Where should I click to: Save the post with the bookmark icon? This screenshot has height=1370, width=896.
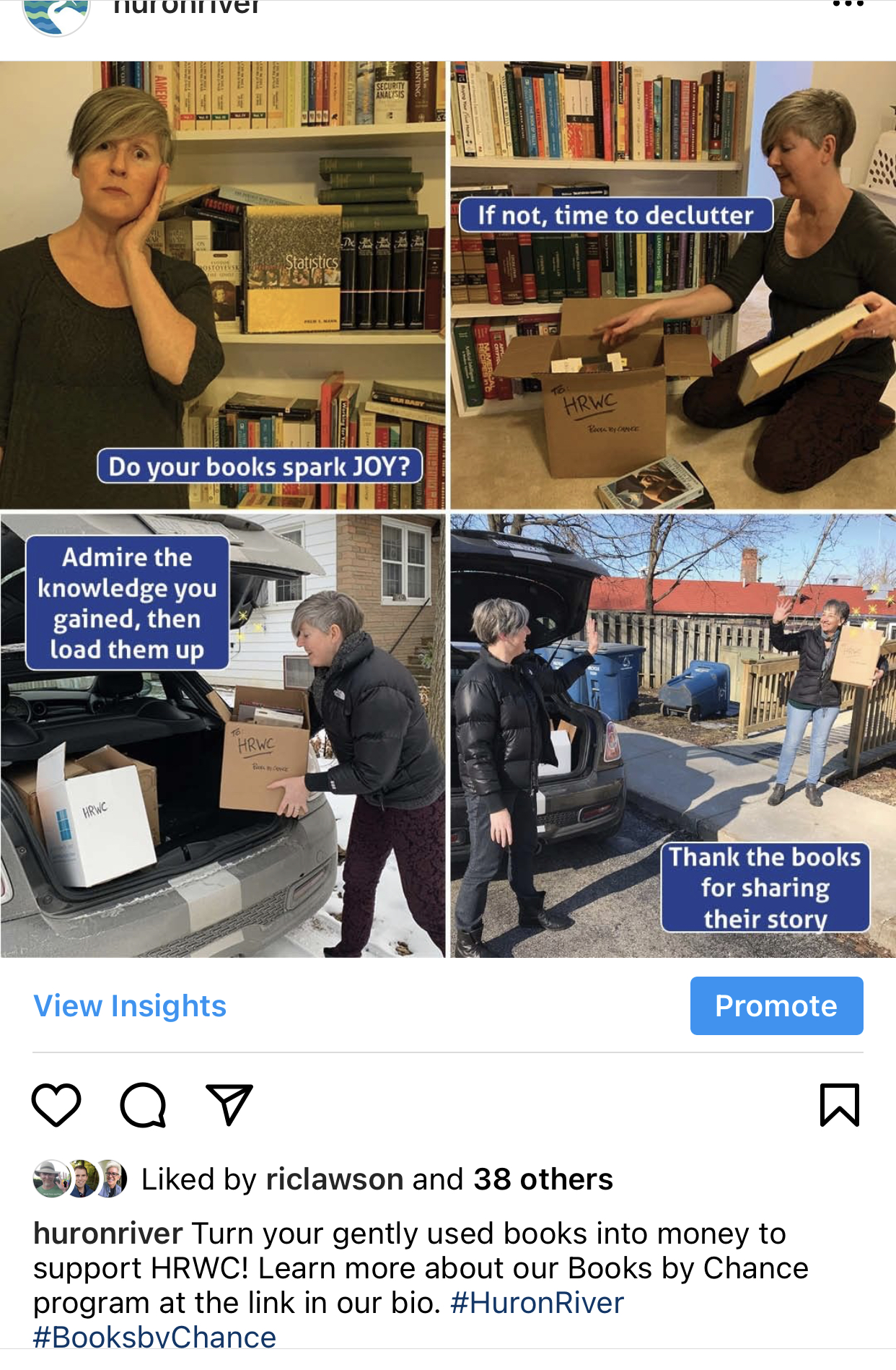(x=840, y=1104)
